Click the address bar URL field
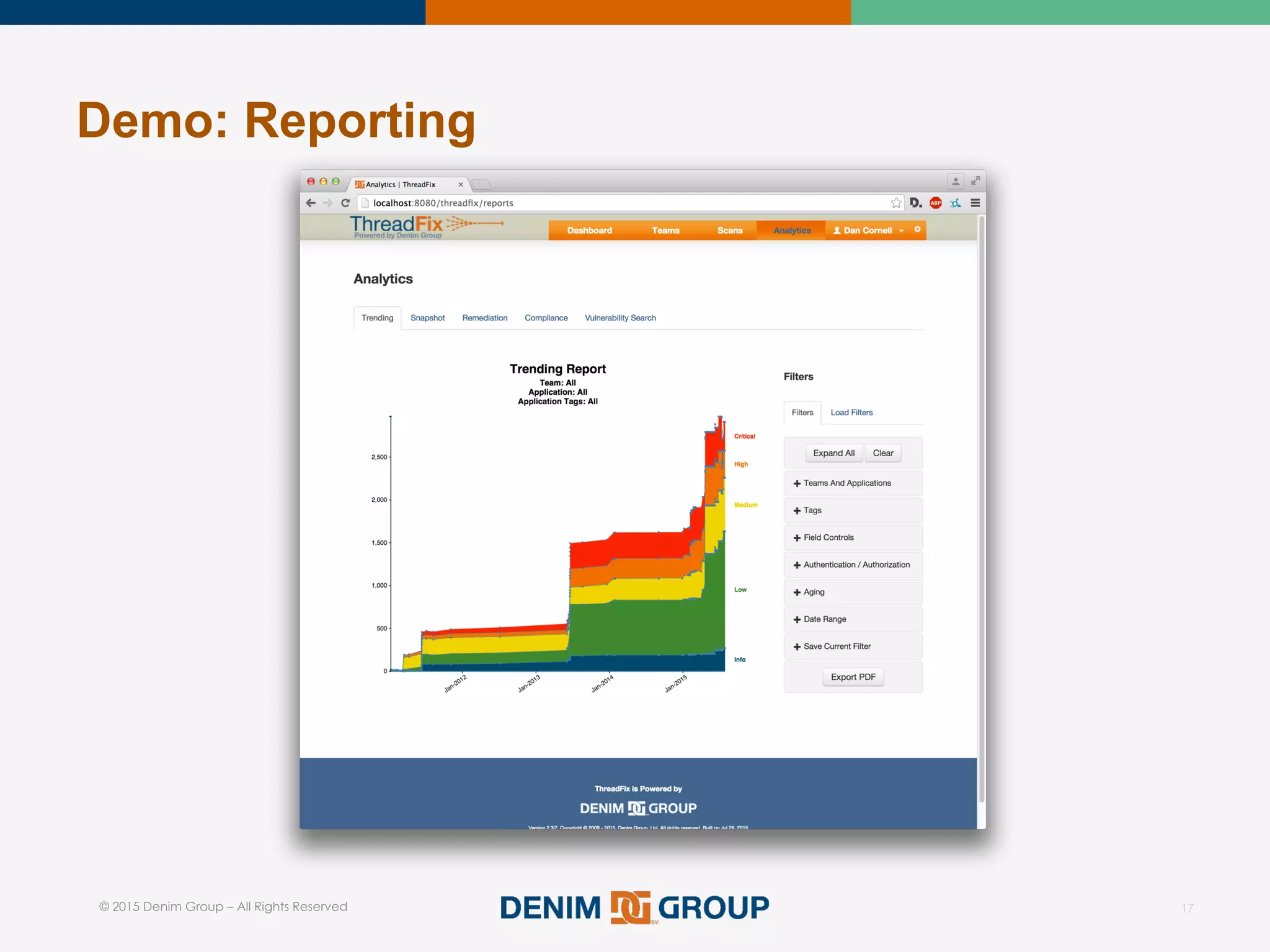 tap(631, 203)
